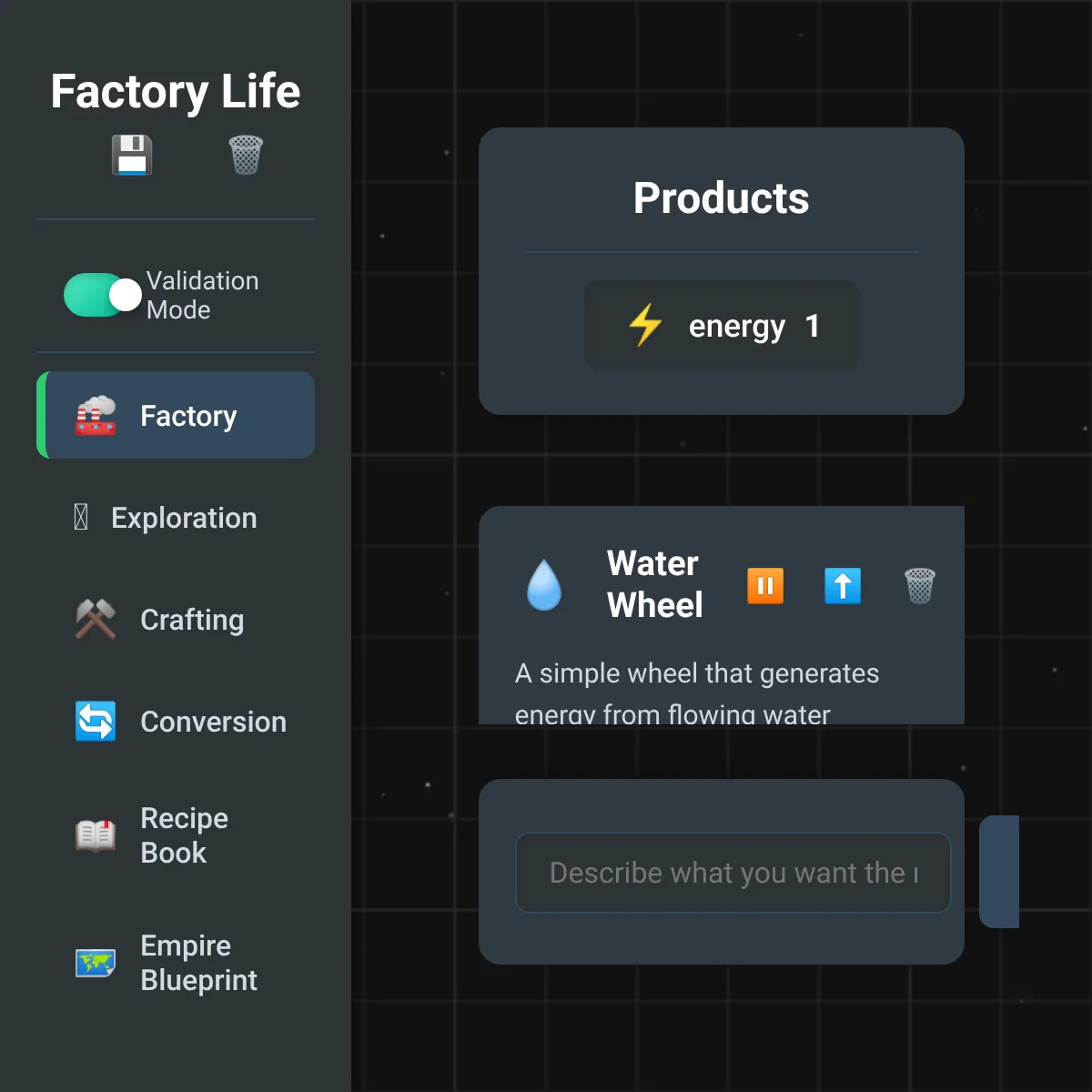
Task: Click the energy product chip
Action: pyautogui.click(x=722, y=325)
